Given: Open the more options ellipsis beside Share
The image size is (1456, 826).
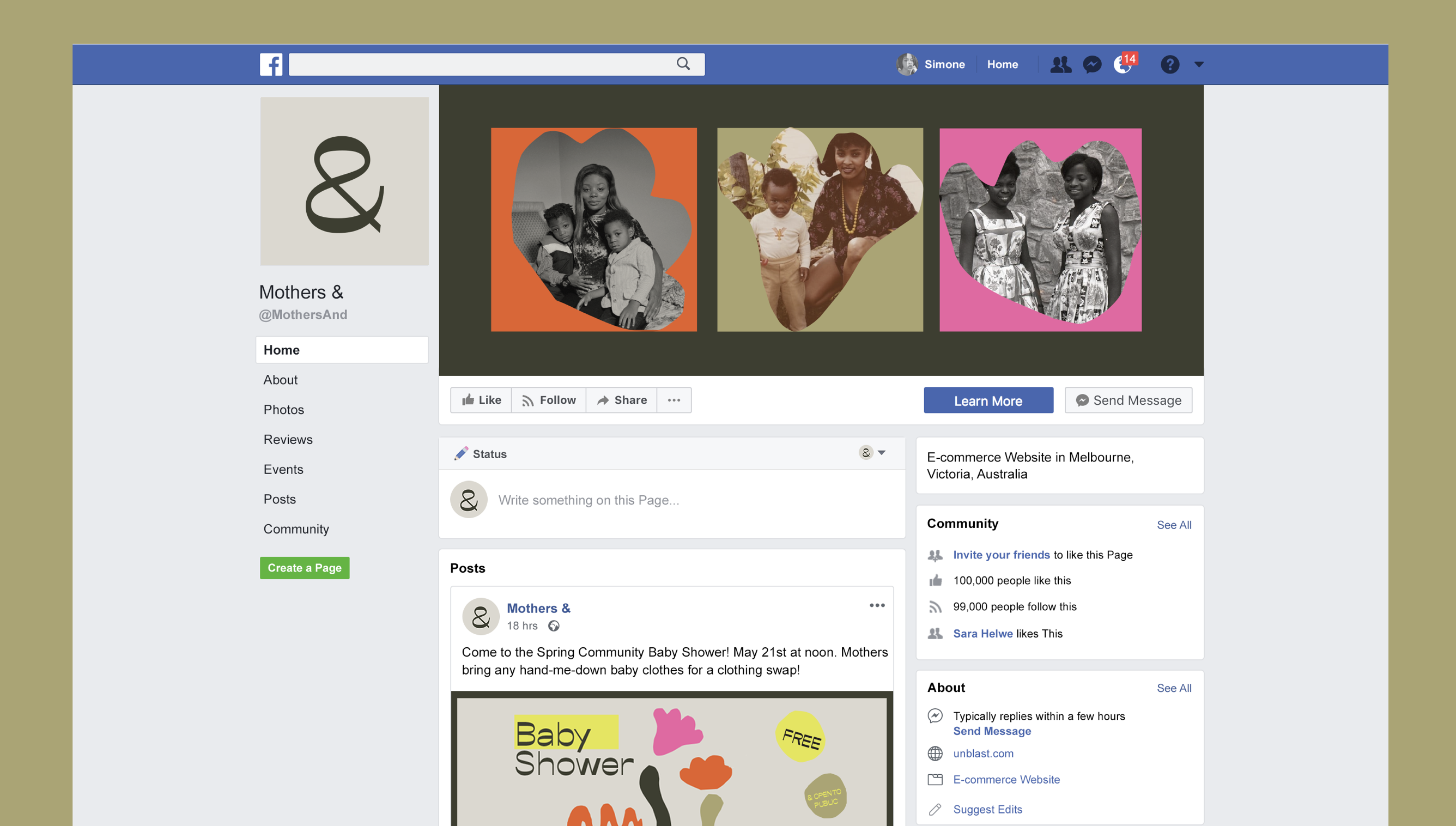Looking at the screenshot, I should pyautogui.click(x=674, y=400).
